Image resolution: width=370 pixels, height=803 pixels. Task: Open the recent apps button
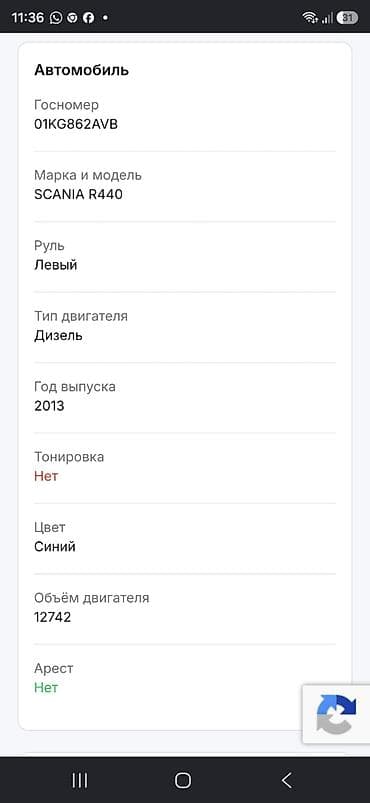[x=79, y=780]
